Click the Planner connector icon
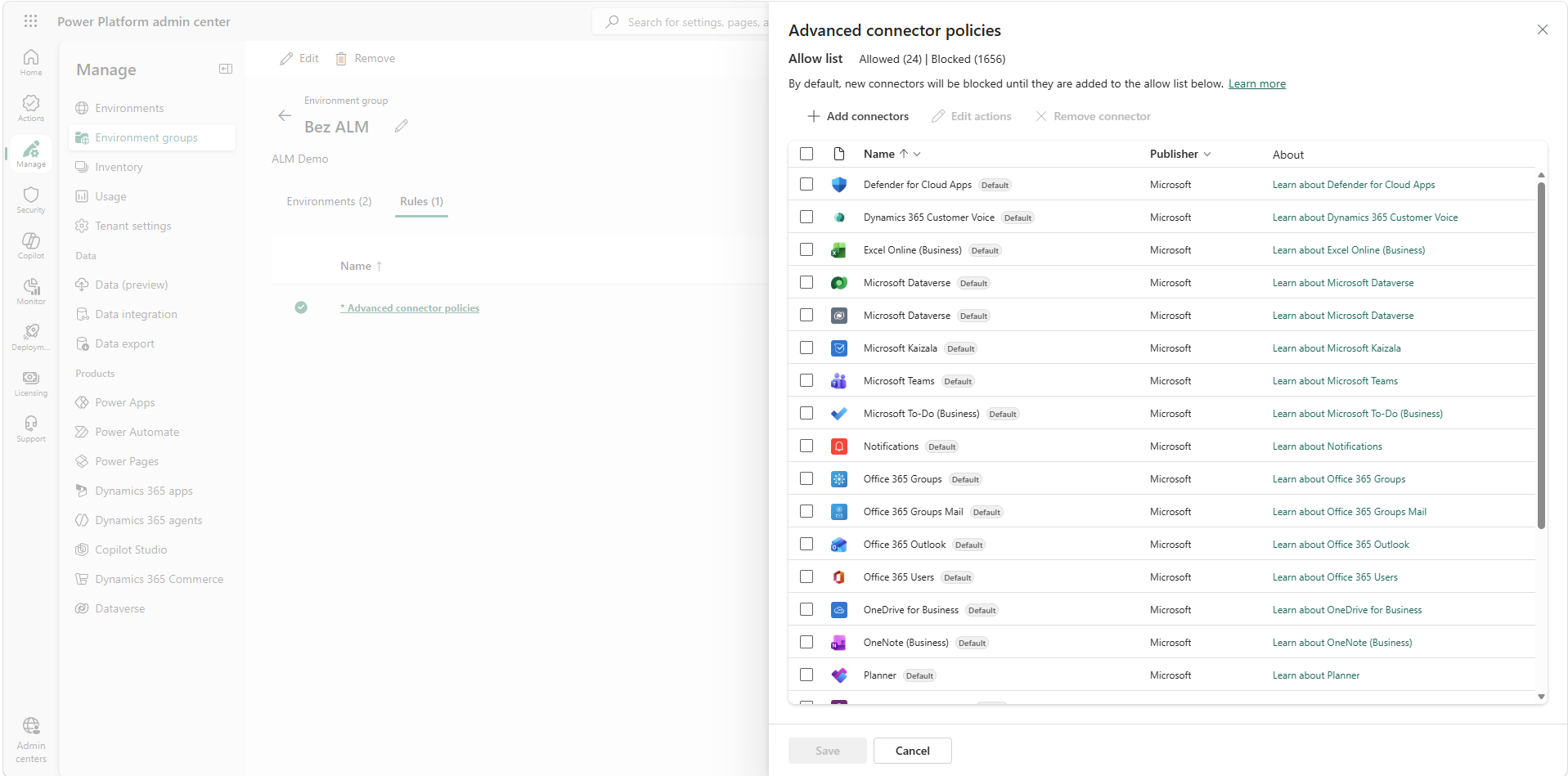Screen dimensions: 1568x776 click(839, 675)
